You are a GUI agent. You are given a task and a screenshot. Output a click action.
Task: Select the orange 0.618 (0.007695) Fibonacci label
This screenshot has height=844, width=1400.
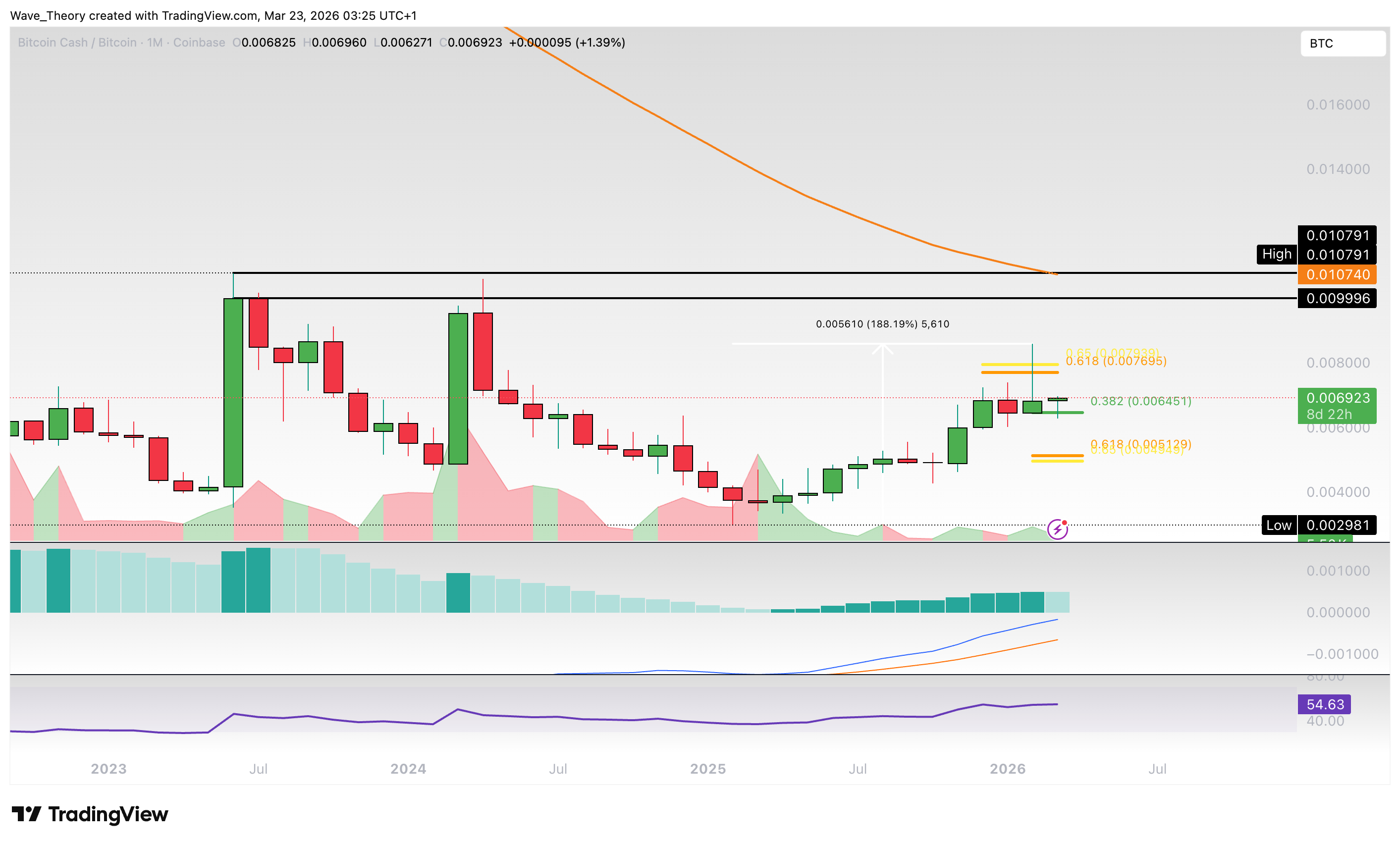[1116, 361]
